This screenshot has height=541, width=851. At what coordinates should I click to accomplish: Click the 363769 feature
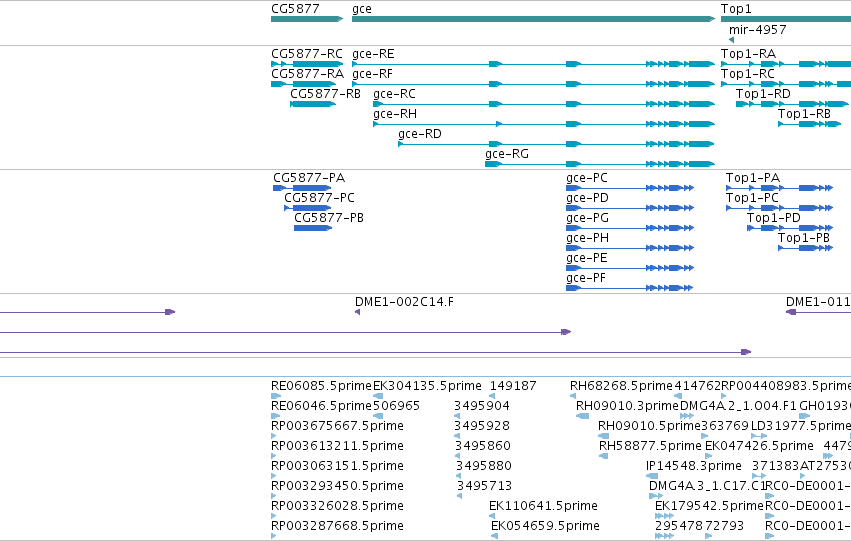[x=704, y=436]
